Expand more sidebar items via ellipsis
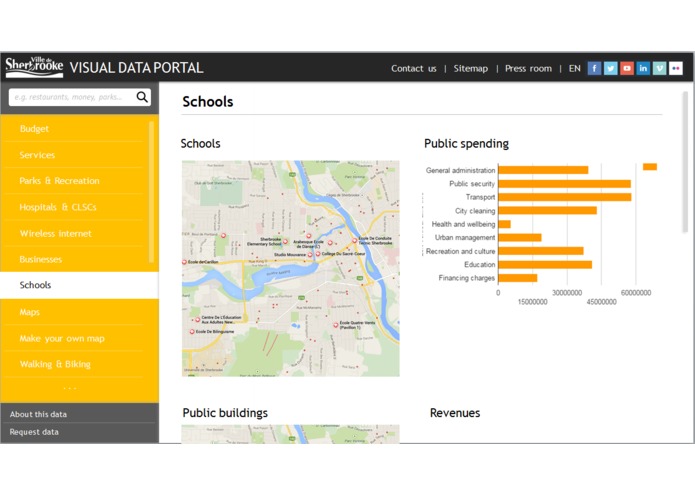The image size is (695, 494). click(x=70, y=388)
